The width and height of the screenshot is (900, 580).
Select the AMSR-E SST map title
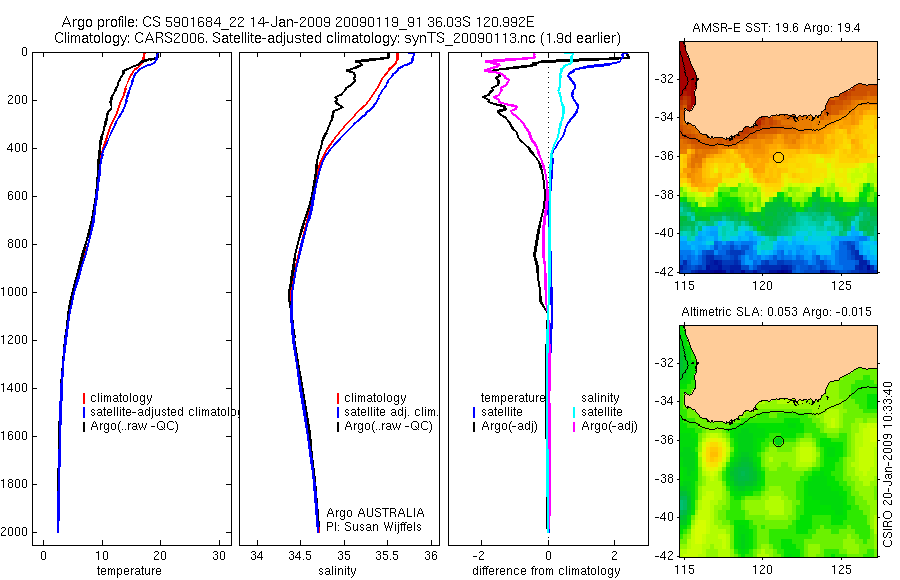coord(776,28)
